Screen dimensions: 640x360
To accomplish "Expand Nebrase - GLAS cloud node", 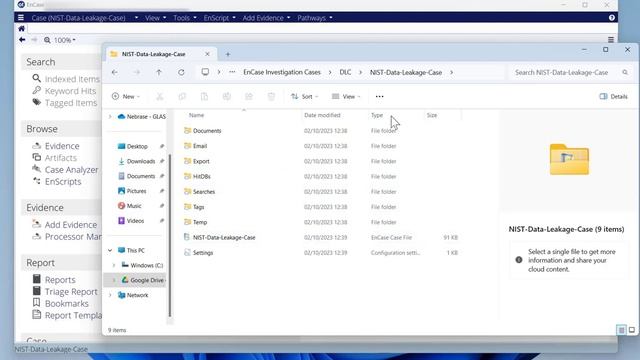I will click(110, 117).
